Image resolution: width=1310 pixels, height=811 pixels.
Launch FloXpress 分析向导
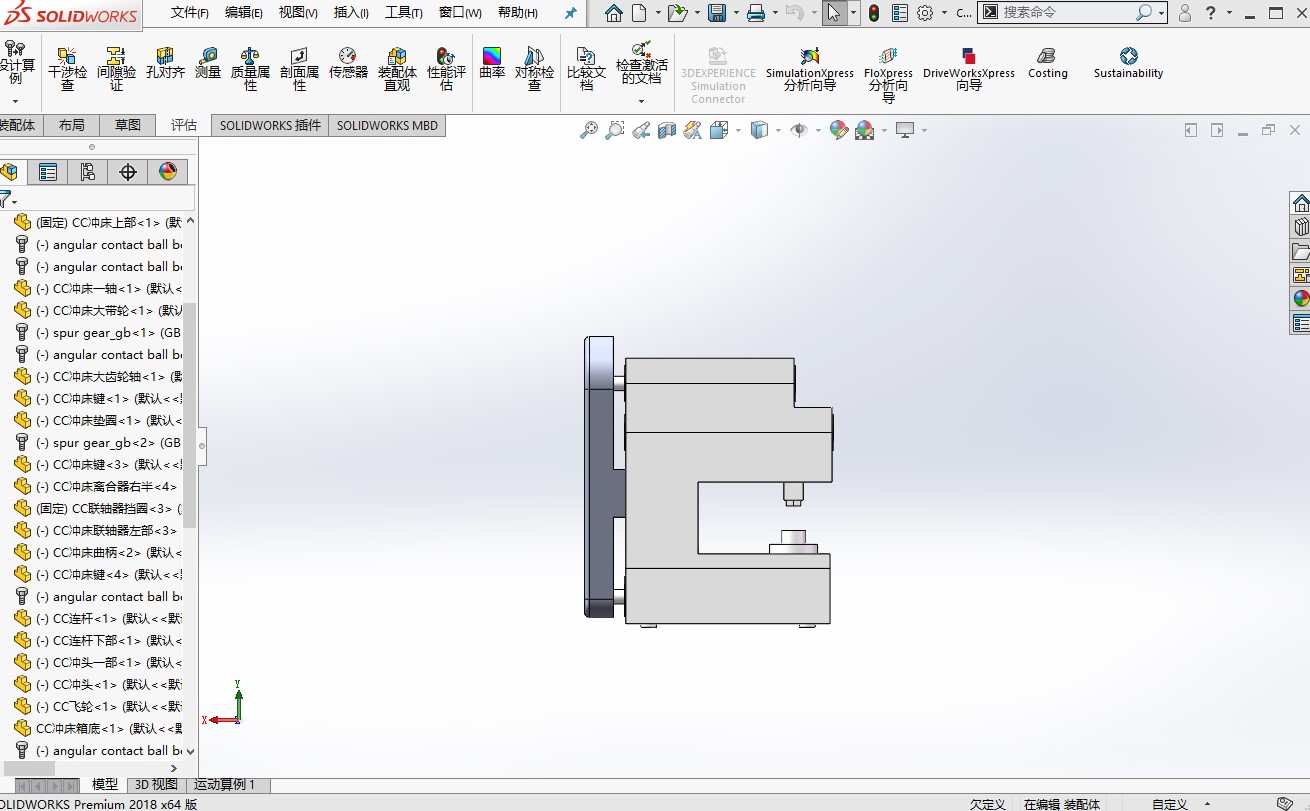coord(888,75)
